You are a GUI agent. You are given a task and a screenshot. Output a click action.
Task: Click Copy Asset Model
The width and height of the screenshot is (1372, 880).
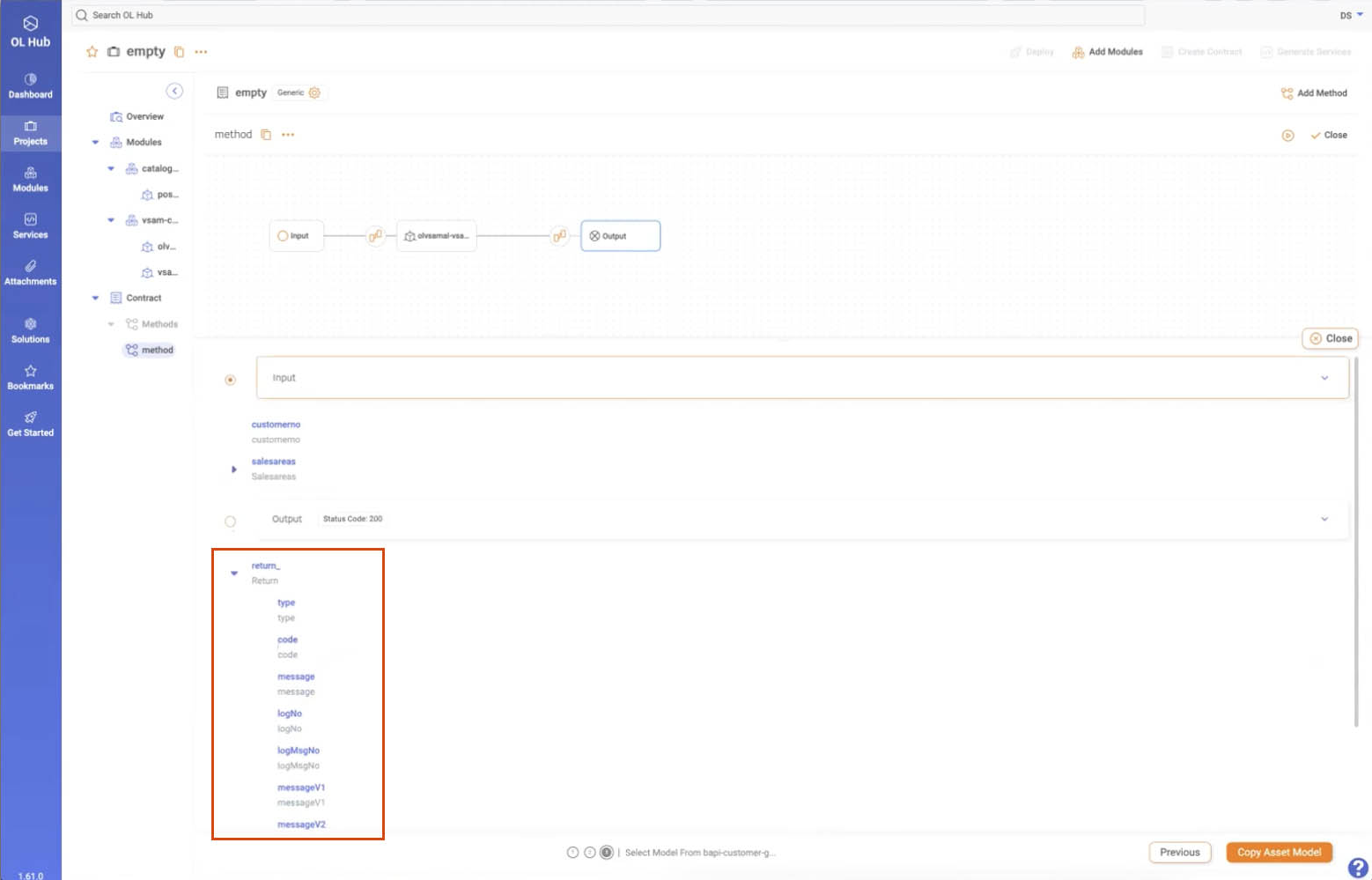tap(1279, 853)
